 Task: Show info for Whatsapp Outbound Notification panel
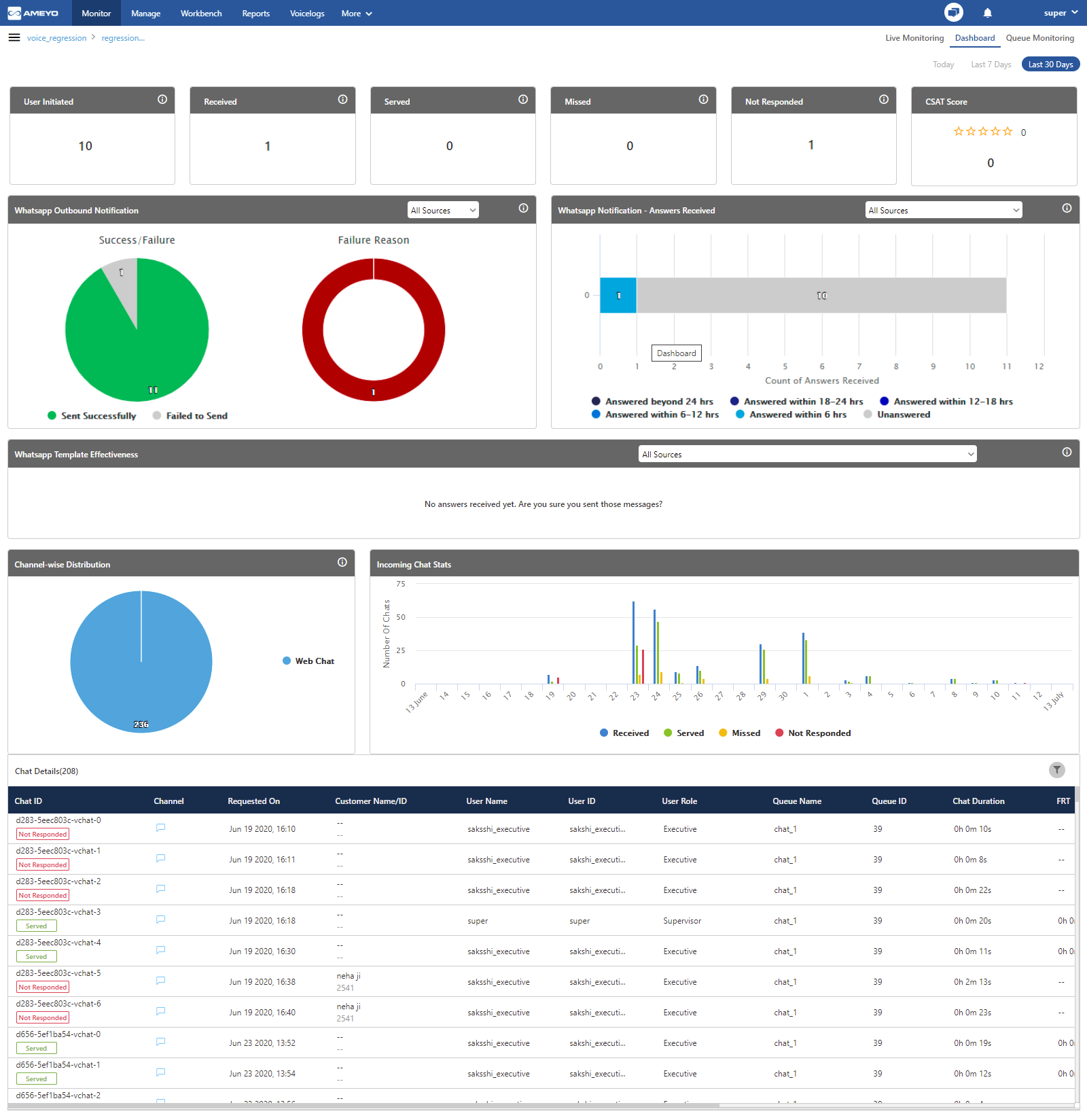pos(523,208)
